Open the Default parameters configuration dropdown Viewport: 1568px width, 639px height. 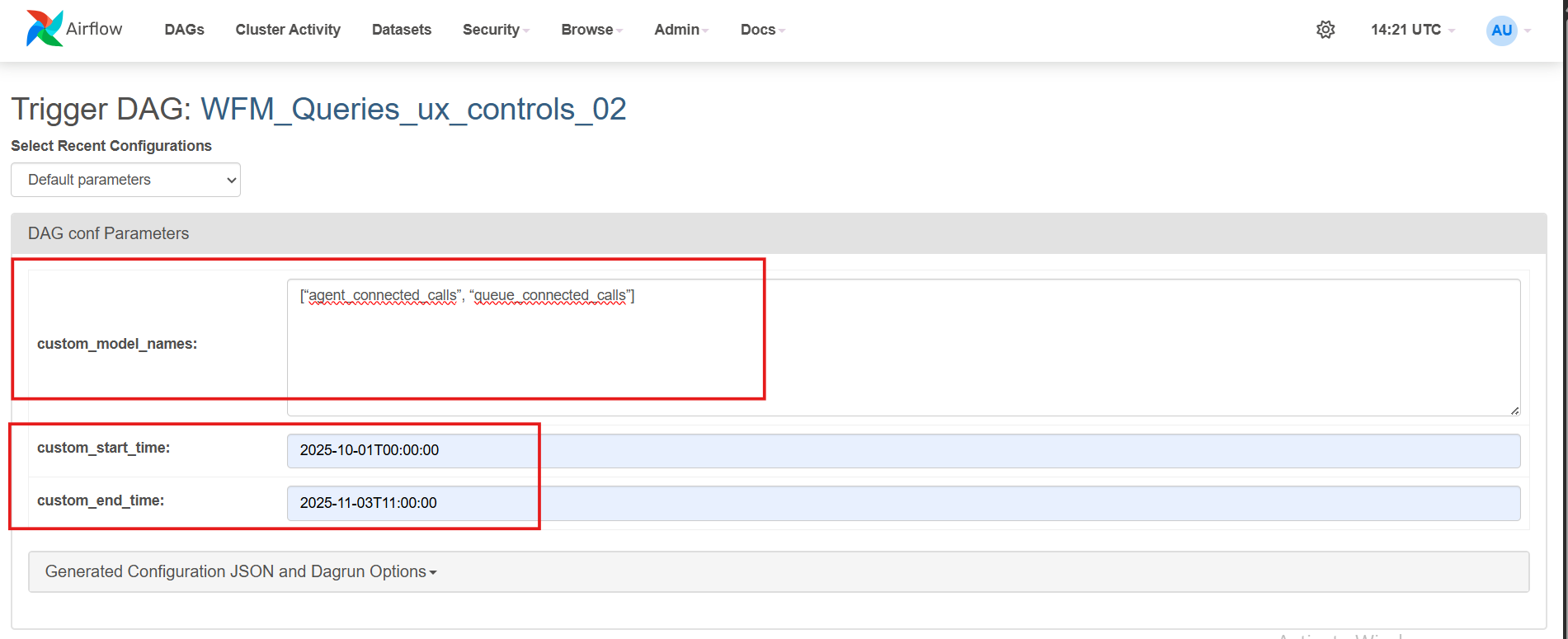(x=125, y=180)
